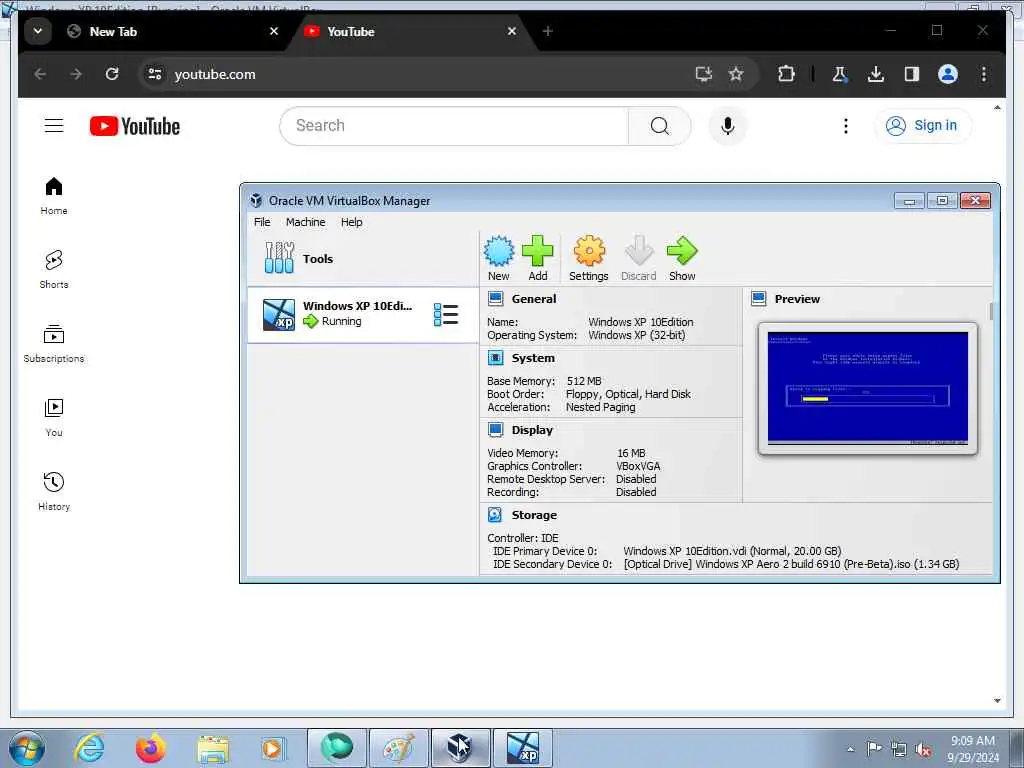The width and height of the screenshot is (1024, 768).
Task: Click the site information icon in address bar
Action: 155,74
